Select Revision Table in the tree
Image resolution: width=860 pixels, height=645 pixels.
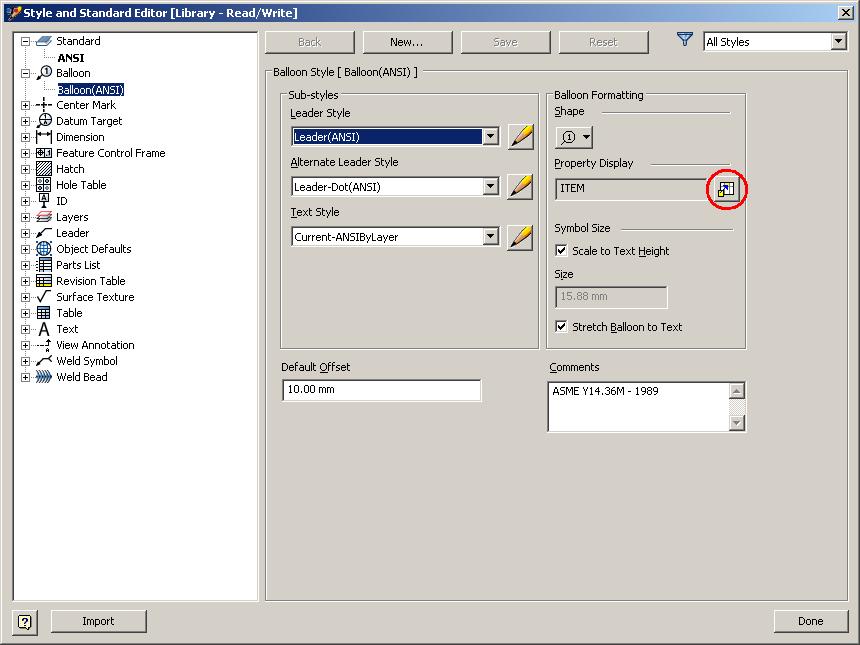tap(90, 281)
